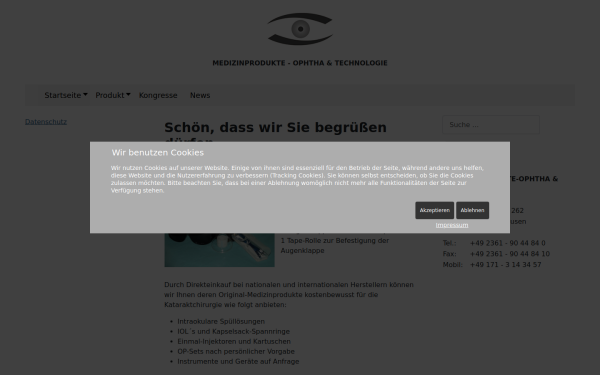The width and height of the screenshot is (600, 375).
Task: Accept cookies with the Akzeptieren button
Action: (x=434, y=210)
